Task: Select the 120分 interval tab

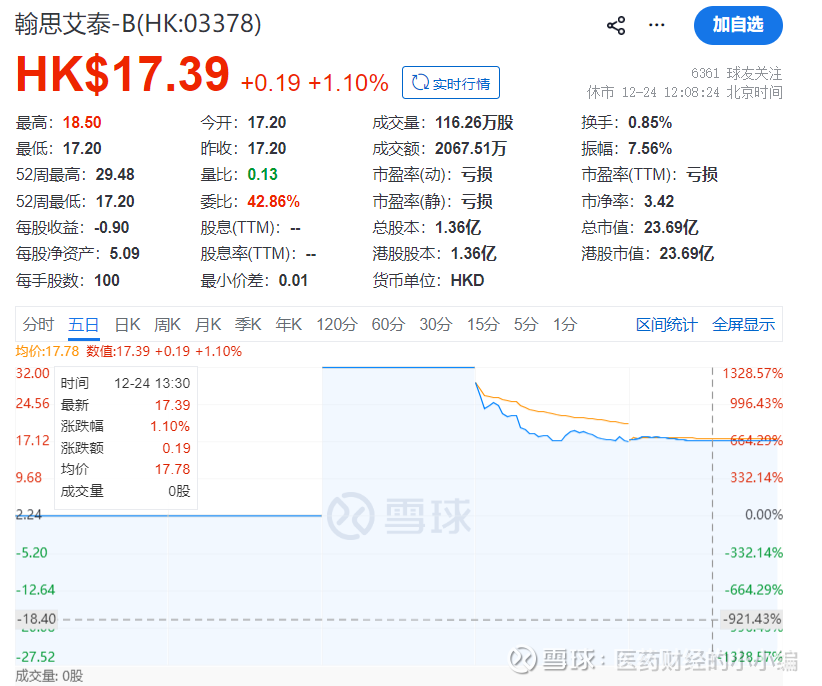Action: pyautogui.click(x=336, y=324)
